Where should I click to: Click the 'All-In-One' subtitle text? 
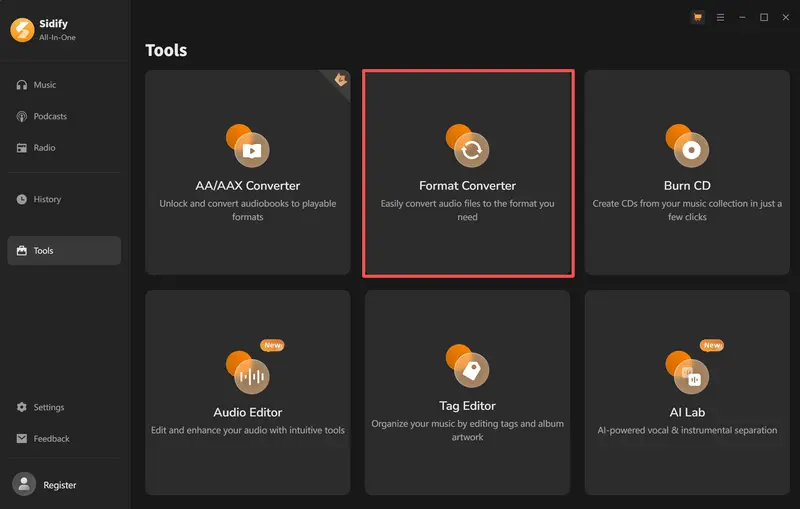pos(57,38)
